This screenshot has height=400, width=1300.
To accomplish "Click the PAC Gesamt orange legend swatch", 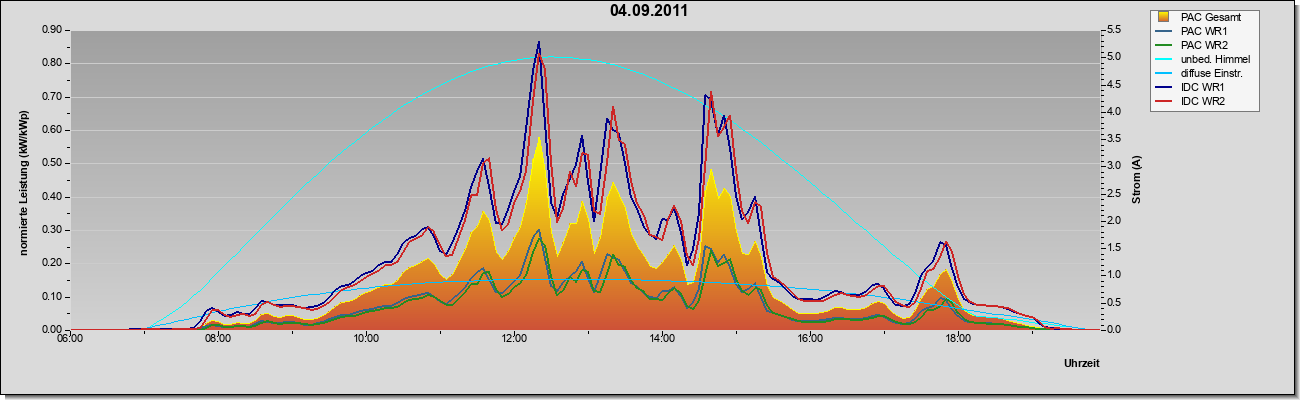I will pyautogui.click(x=1165, y=16).
